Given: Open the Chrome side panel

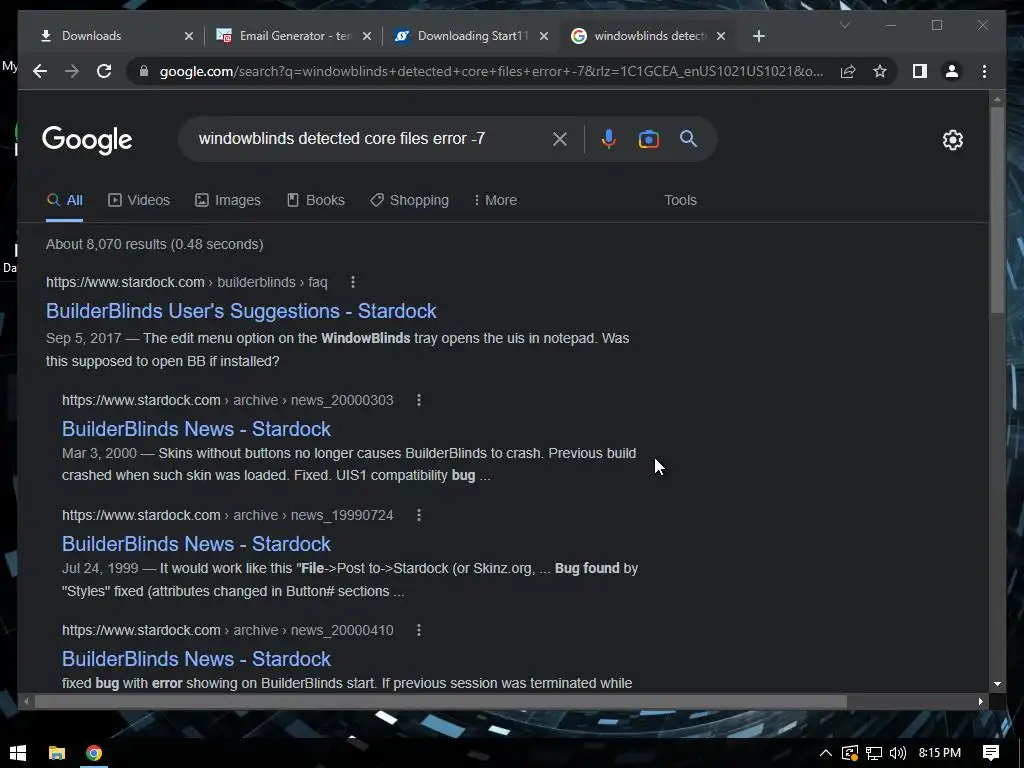Looking at the screenshot, I should tap(920, 71).
